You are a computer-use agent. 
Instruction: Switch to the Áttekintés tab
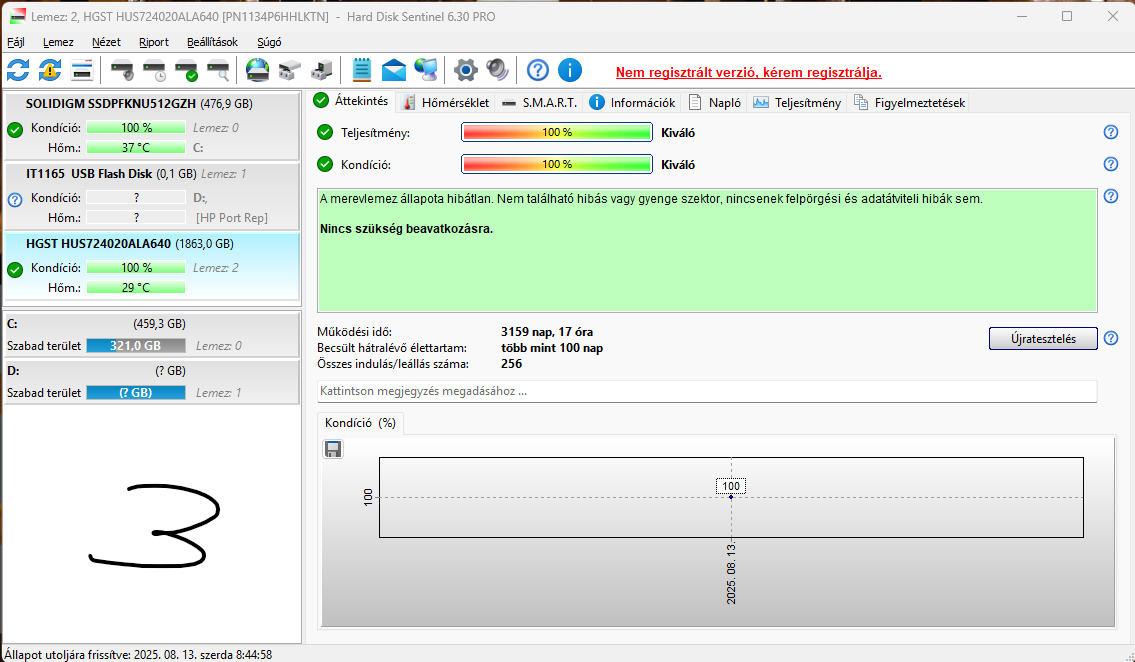tap(352, 101)
